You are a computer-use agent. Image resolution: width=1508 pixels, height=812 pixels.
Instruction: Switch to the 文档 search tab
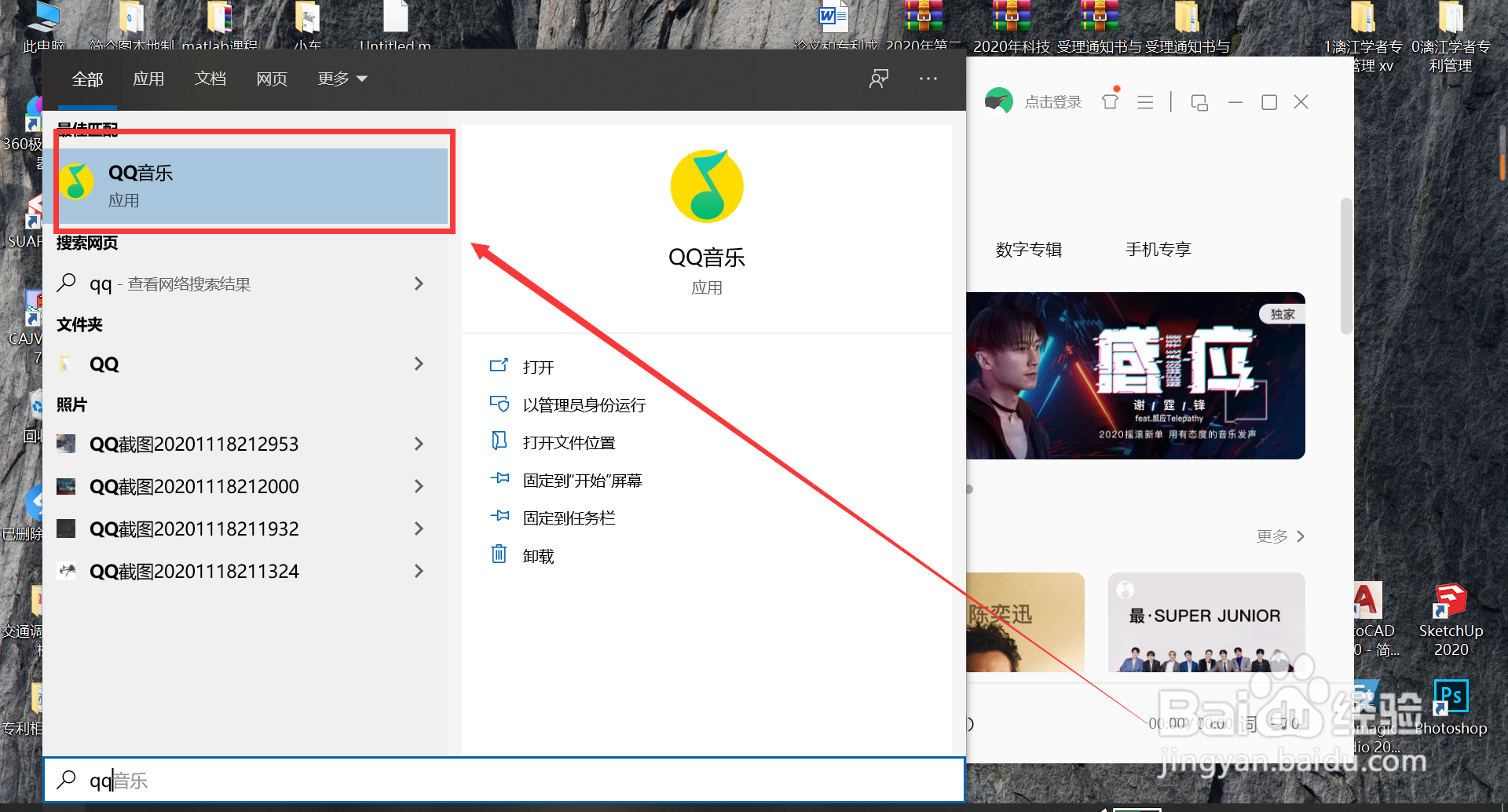point(210,79)
